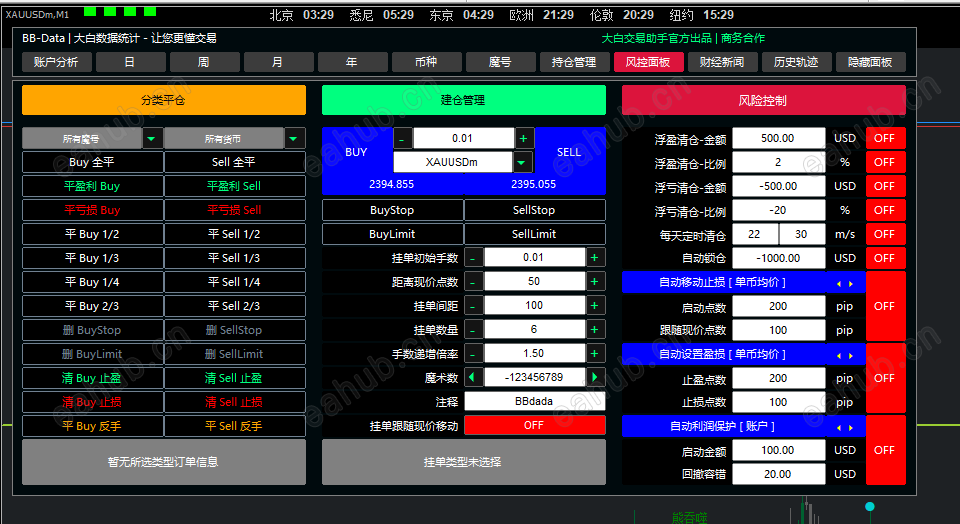Viewport: 960px width, 524px height.
Task: Enable 自动设置盈损 OFF switch
Action: 885,378
